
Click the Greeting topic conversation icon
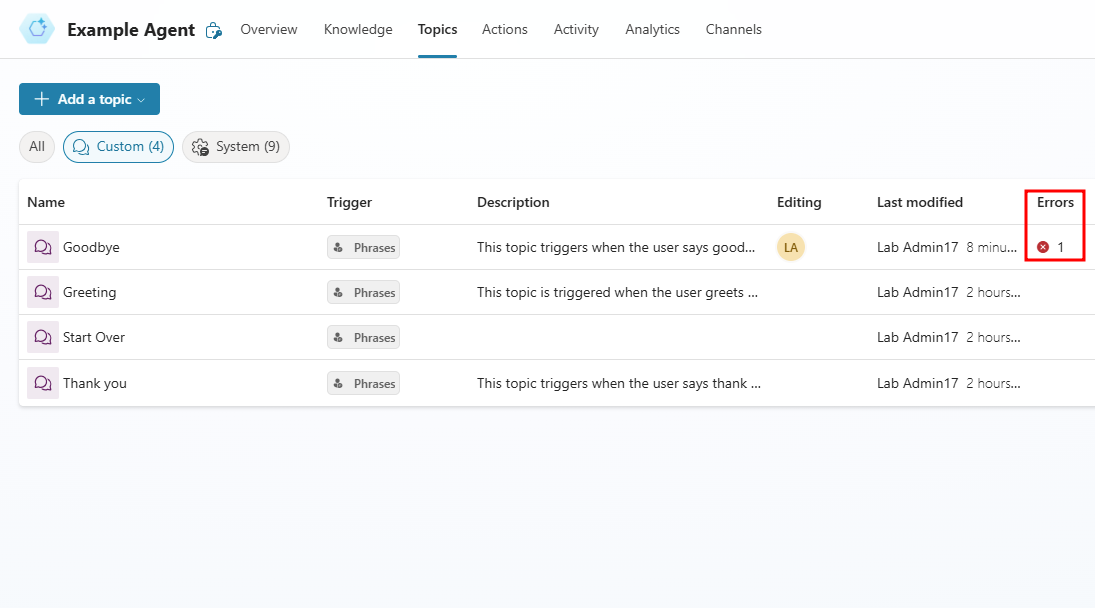(x=42, y=292)
